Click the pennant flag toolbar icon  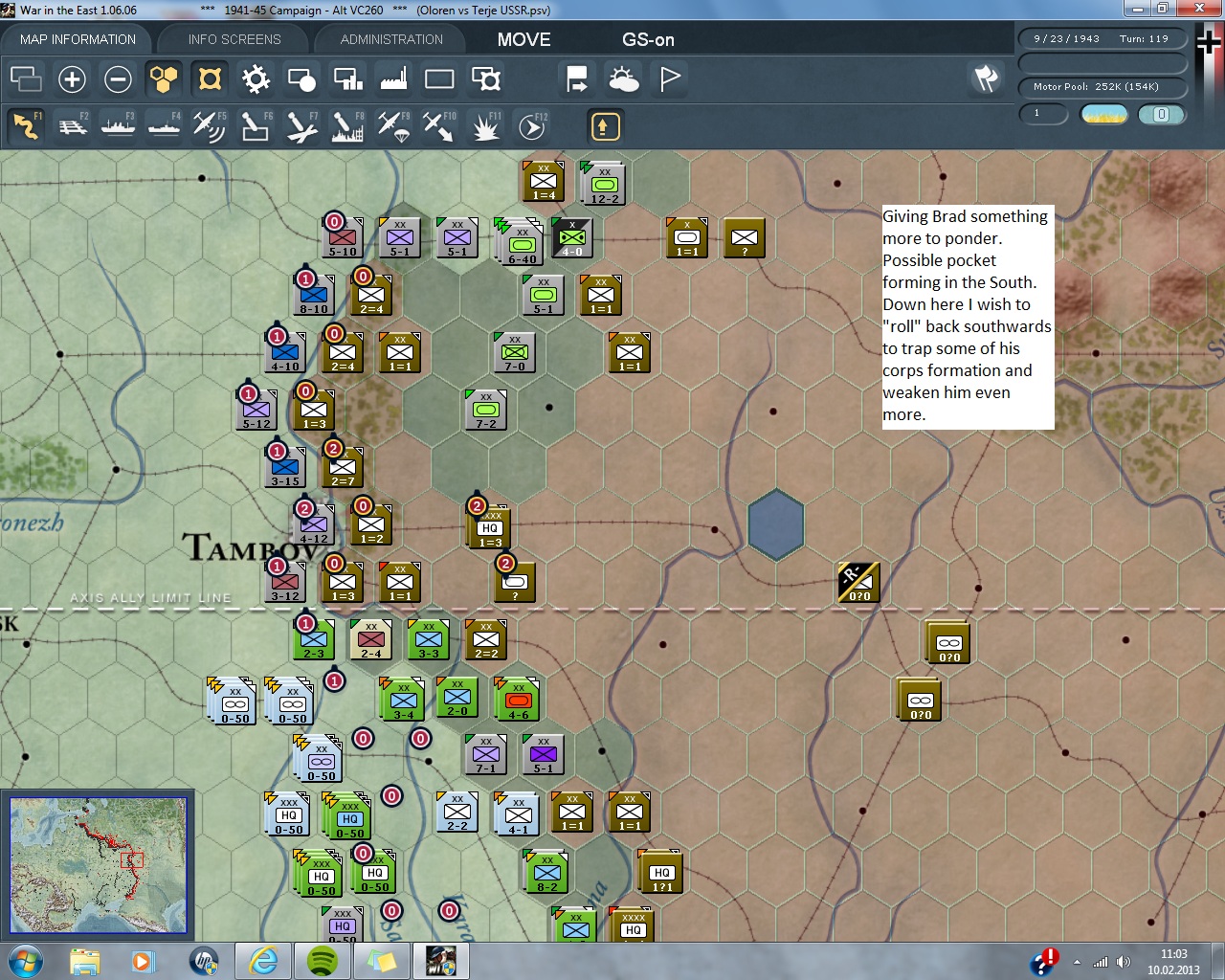pos(669,78)
